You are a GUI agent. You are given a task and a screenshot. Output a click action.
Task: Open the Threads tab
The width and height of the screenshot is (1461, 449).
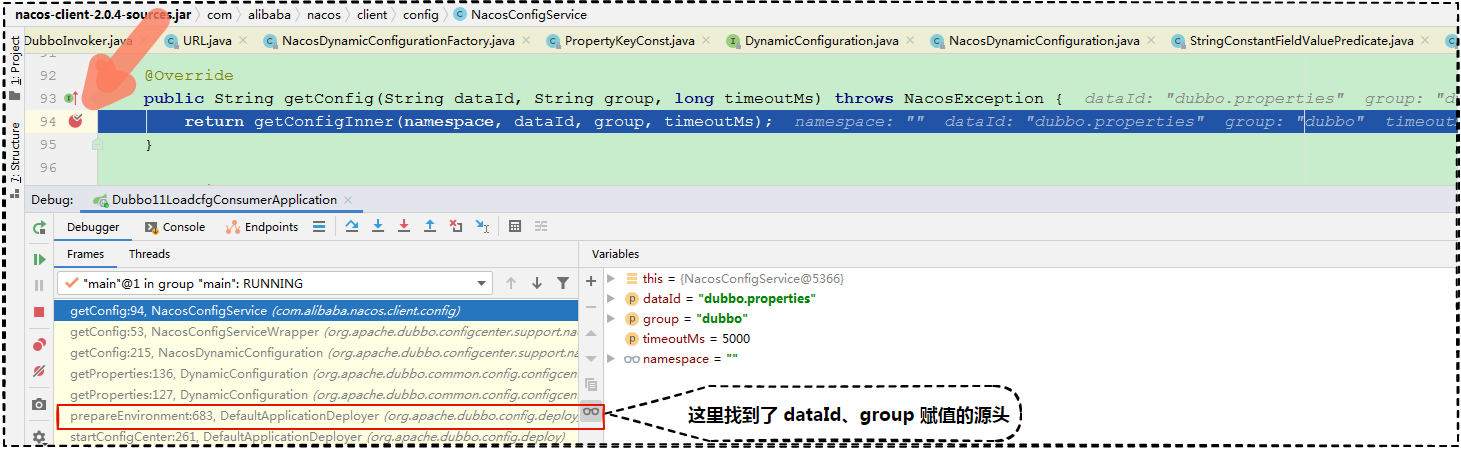tap(149, 254)
